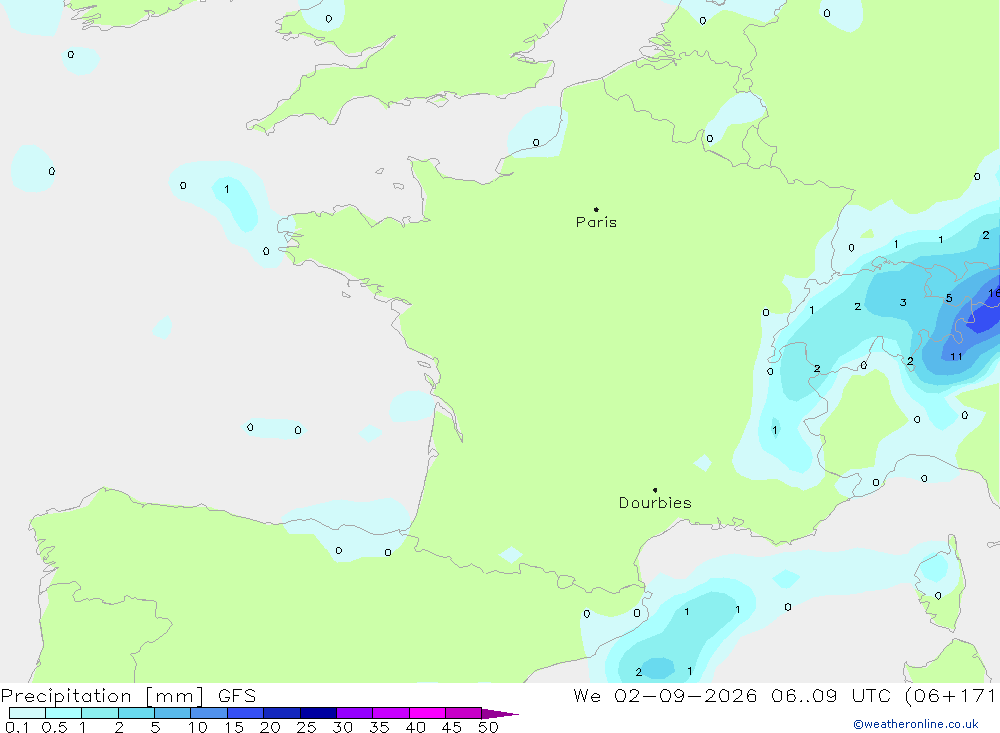
Task: Click the '50' legend scale label
Action: pos(489,727)
